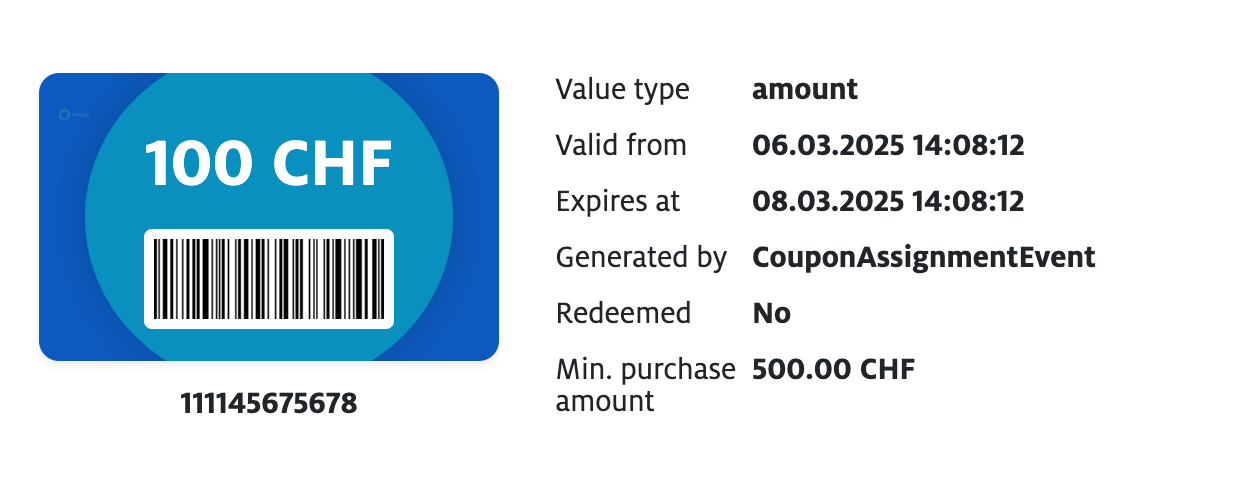
Task: Select the 08.03.2025 14:08:12 expiry date
Action: (888, 202)
